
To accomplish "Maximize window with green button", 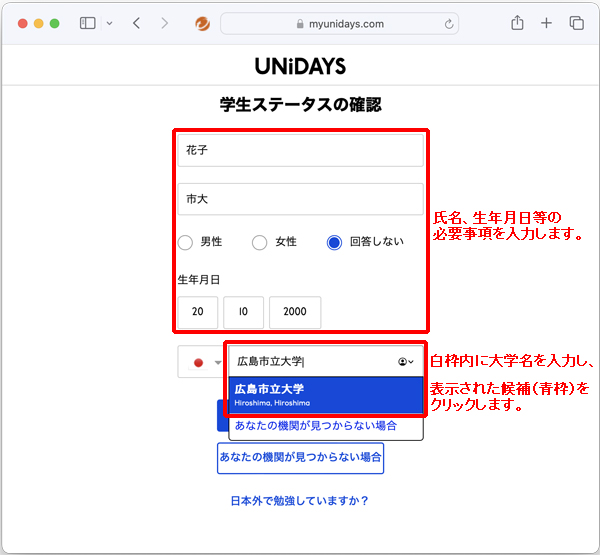I will pyautogui.click(x=55, y=23).
